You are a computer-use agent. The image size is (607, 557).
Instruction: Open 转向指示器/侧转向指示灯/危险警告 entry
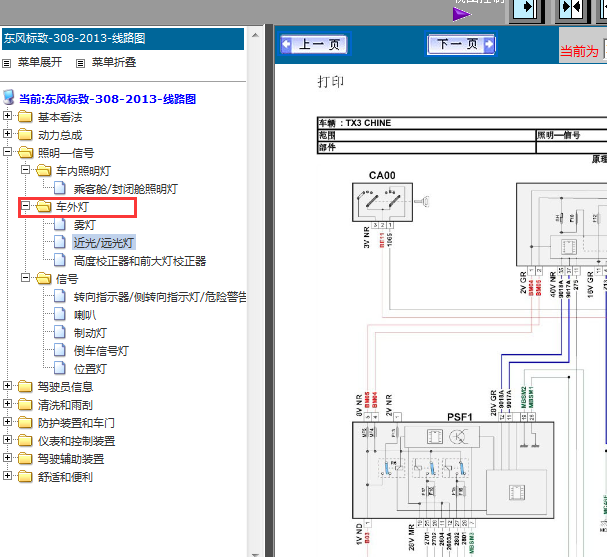tap(160, 297)
